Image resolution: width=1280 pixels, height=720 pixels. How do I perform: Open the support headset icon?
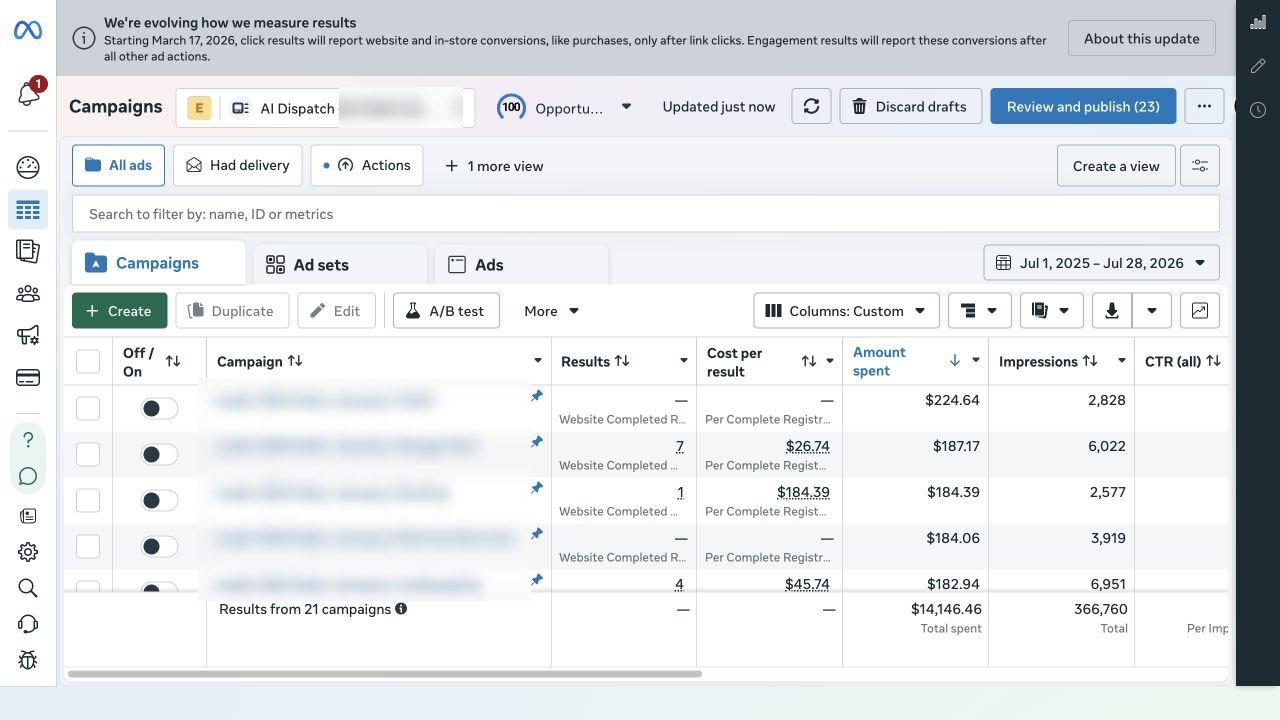point(28,624)
